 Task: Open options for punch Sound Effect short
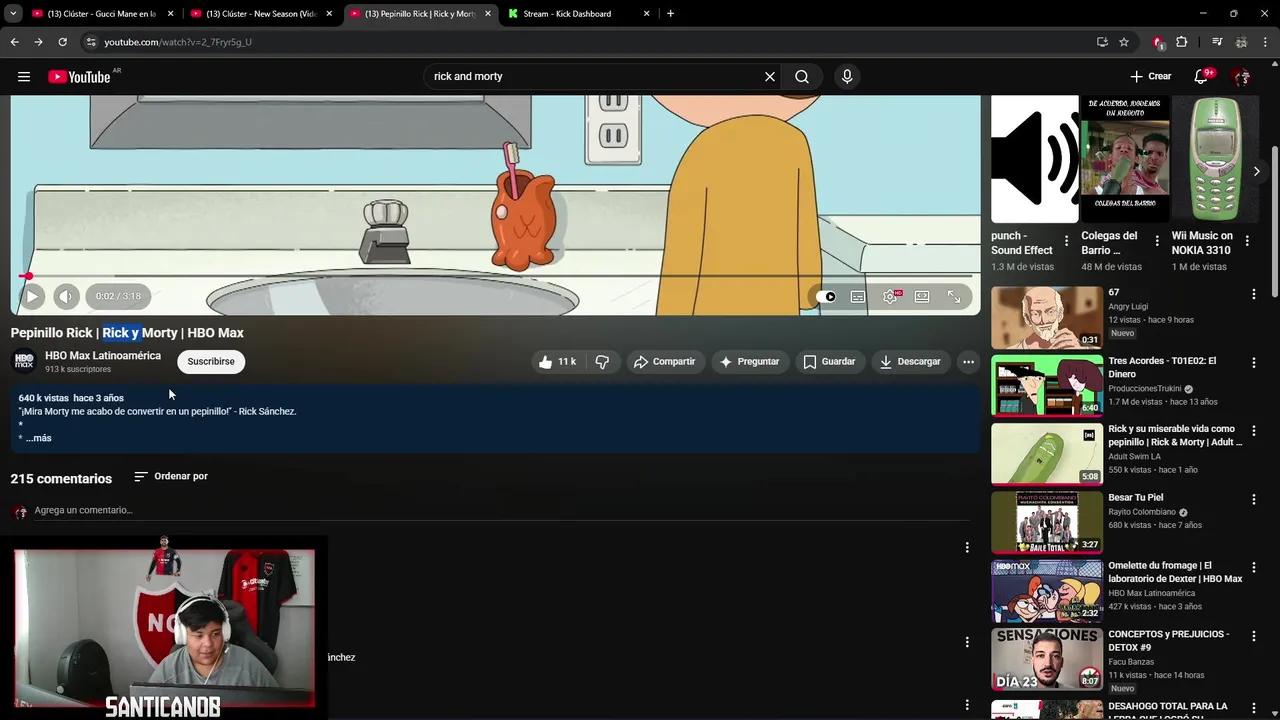(1066, 242)
